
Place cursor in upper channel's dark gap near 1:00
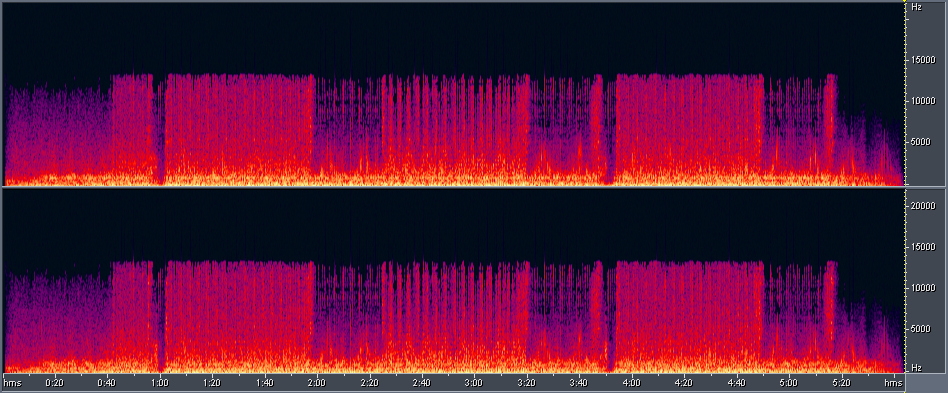(x=160, y=133)
